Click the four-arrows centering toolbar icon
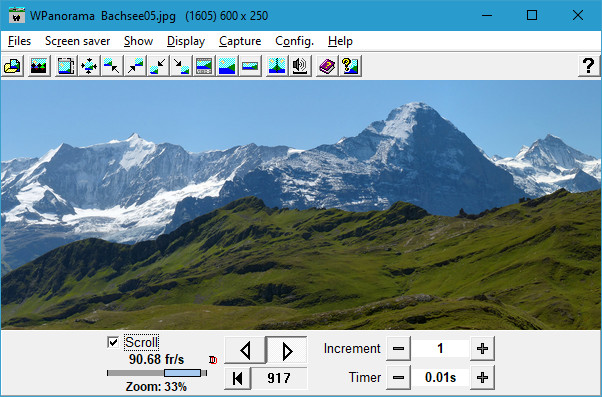 point(89,66)
